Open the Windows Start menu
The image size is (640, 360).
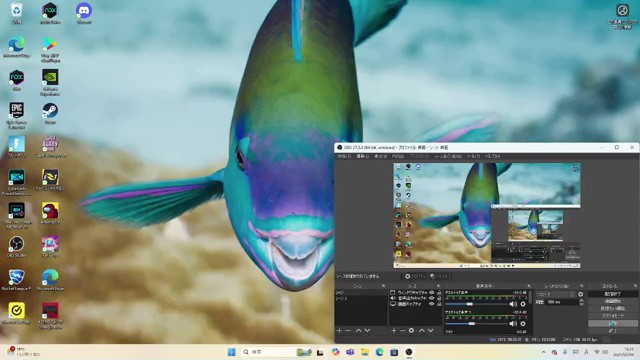[231, 352]
